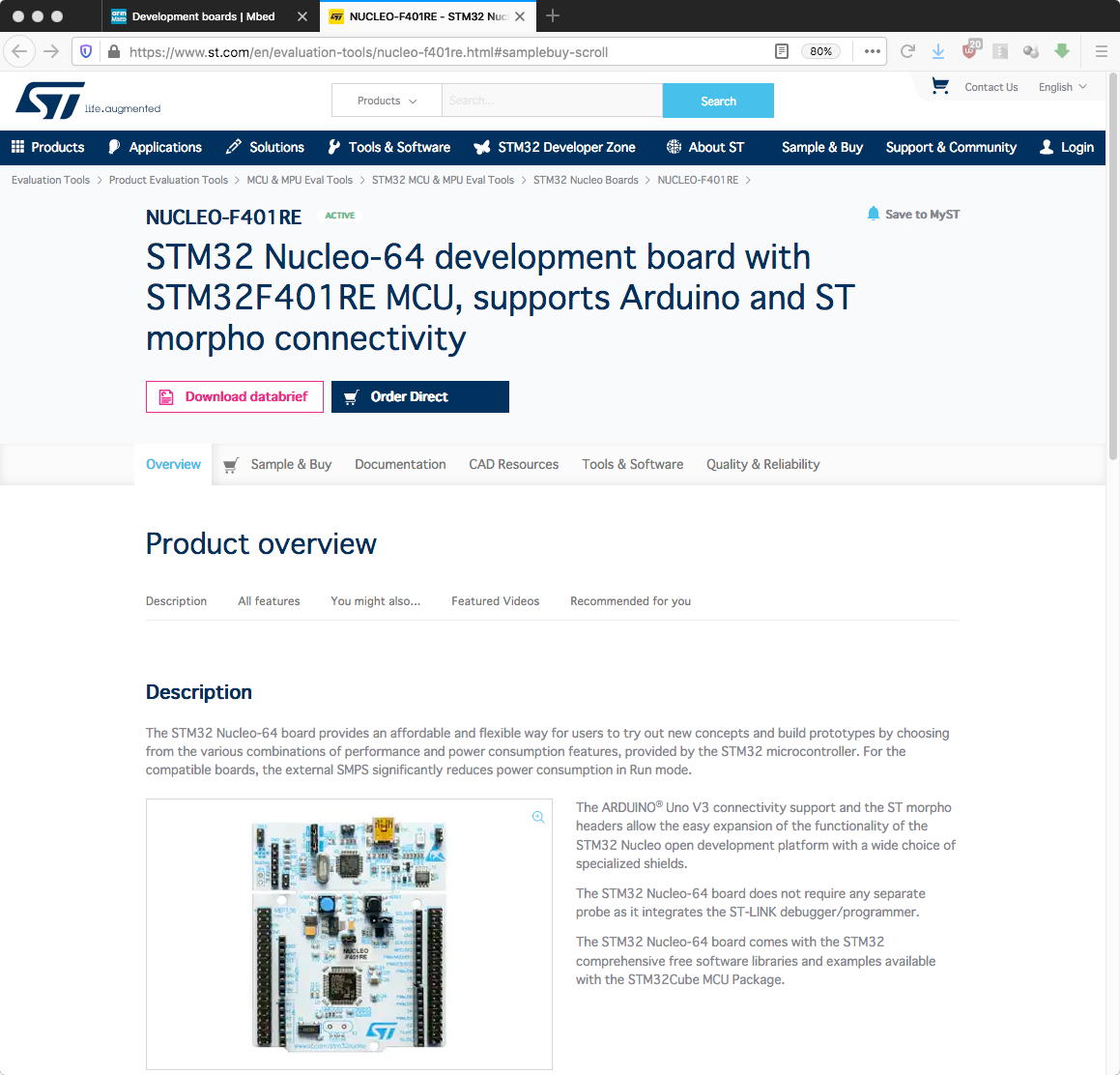Image resolution: width=1120 pixels, height=1075 pixels.
Task: Click the grid icon beside Products in the nav bar
Action: coord(17,147)
